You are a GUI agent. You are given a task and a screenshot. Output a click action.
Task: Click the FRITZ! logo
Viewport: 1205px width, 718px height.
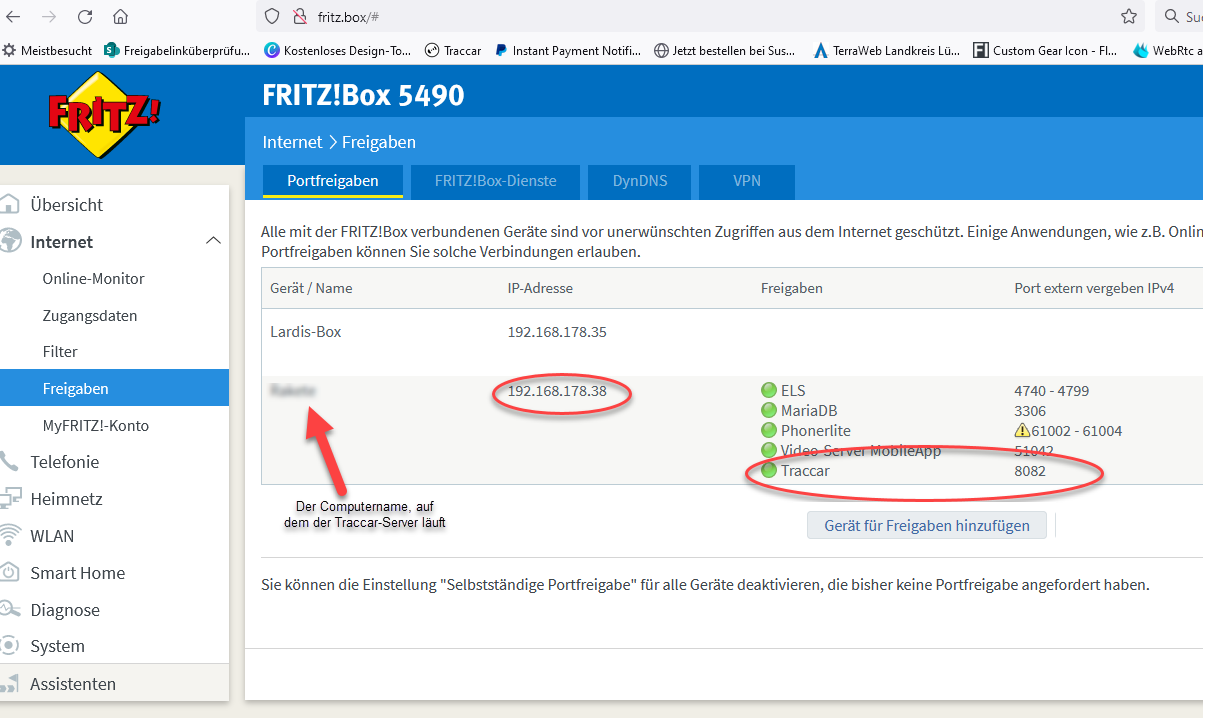(104, 115)
